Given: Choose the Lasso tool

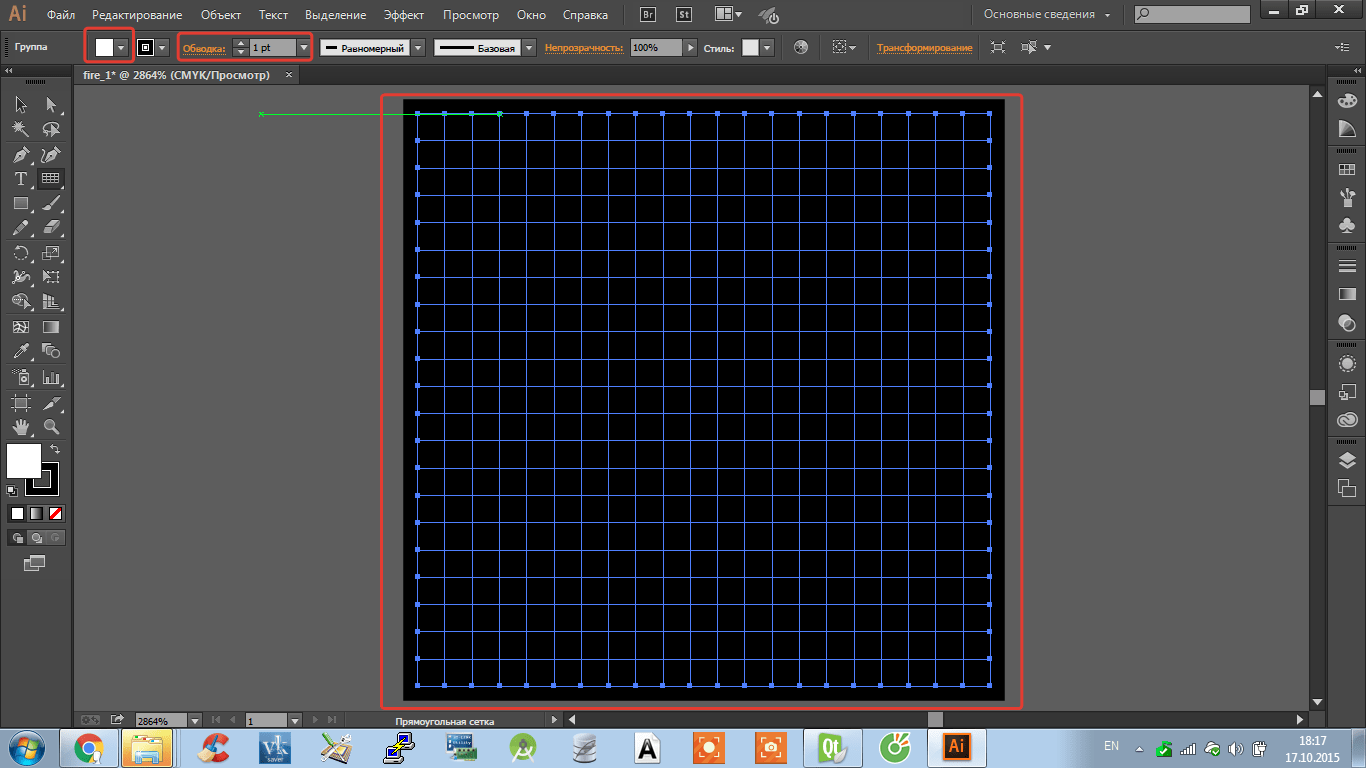Looking at the screenshot, I should (51, 129).
